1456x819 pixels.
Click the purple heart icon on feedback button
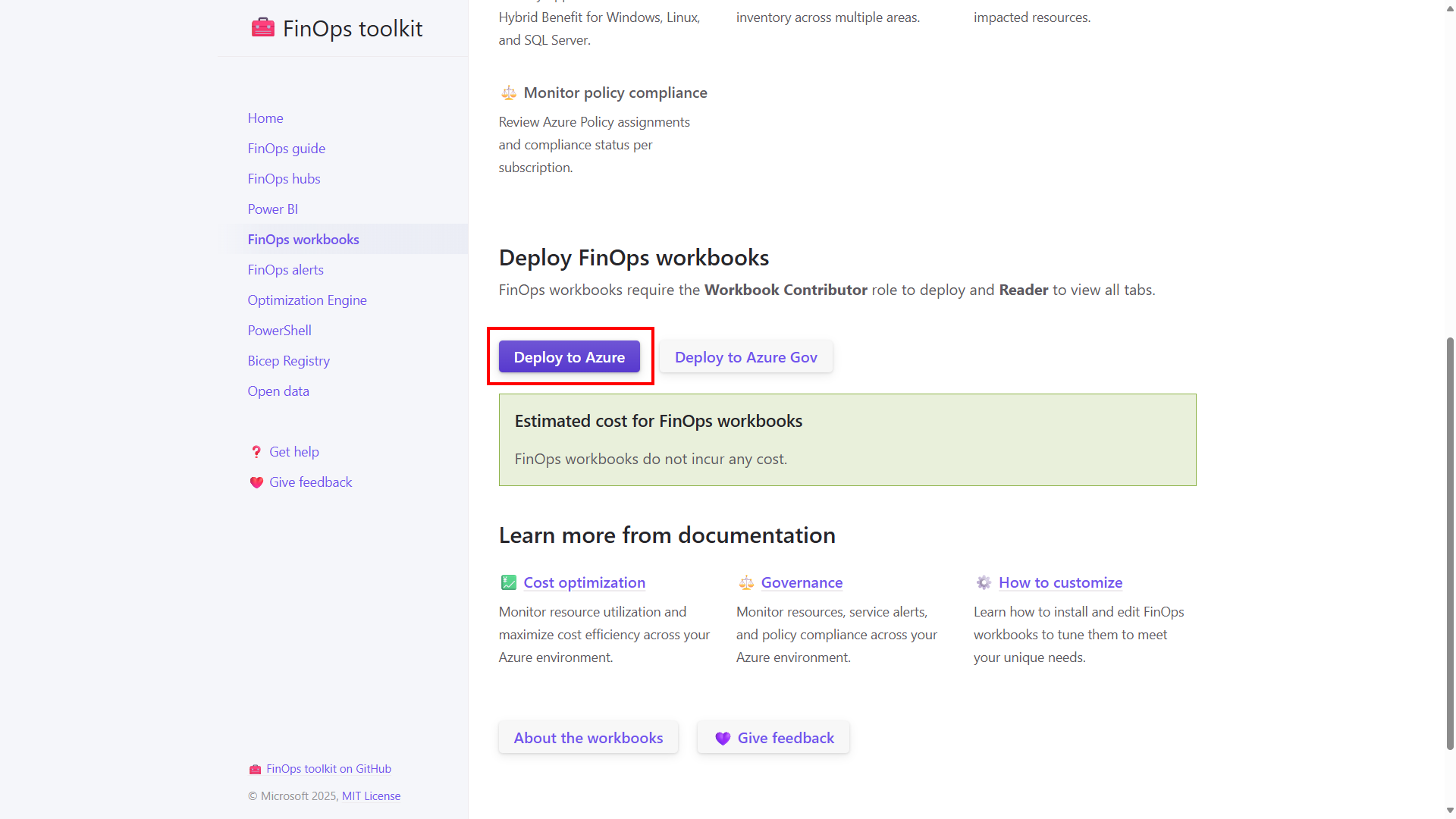pos(723,738)
